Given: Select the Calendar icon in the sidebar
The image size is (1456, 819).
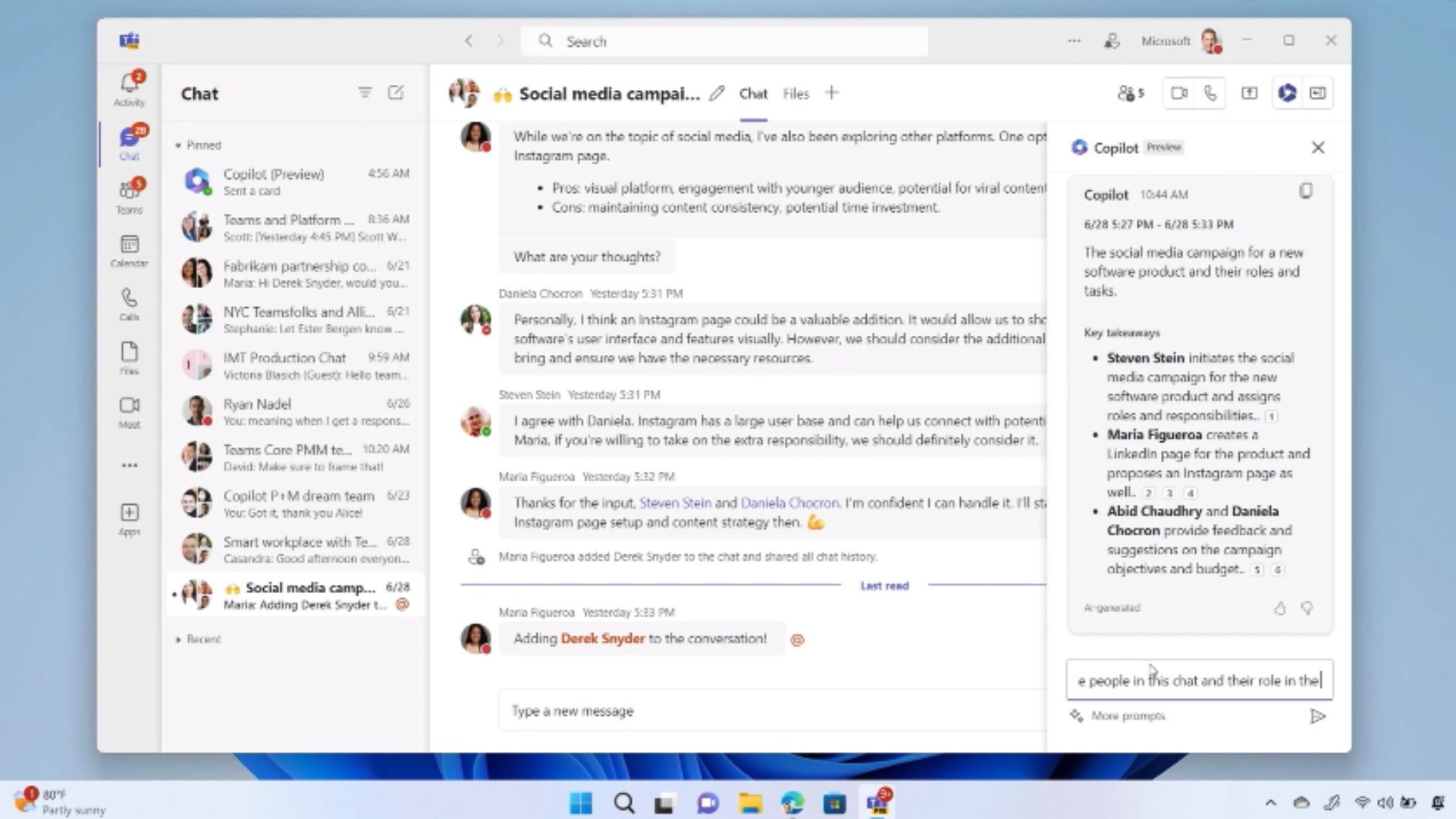Looking at the screenshot, I should point(129,250).
